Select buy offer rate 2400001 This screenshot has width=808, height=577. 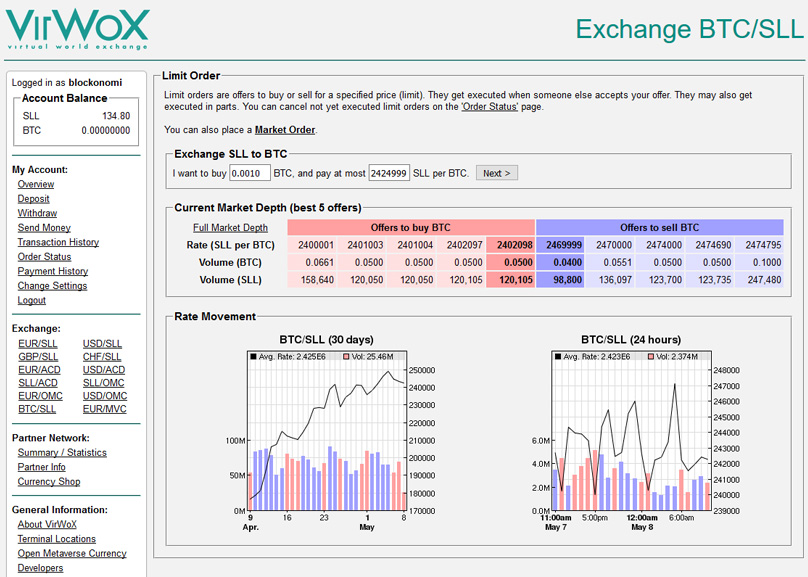pyautogui.click(x=312, y=245)
